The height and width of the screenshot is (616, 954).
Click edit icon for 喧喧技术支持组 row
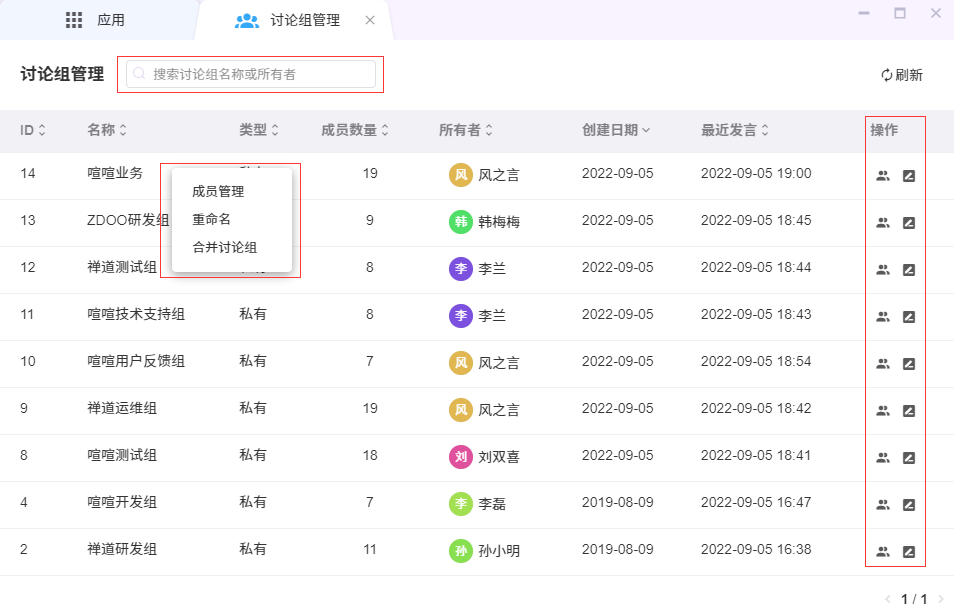pyautogui.click(x=909, y=317)
